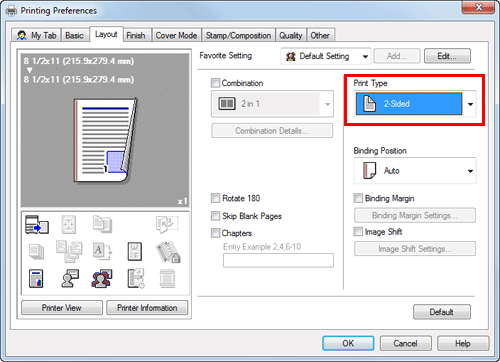Check the Skip Blank Pages option
The image size is (500, 362).
tap(216, 216)
